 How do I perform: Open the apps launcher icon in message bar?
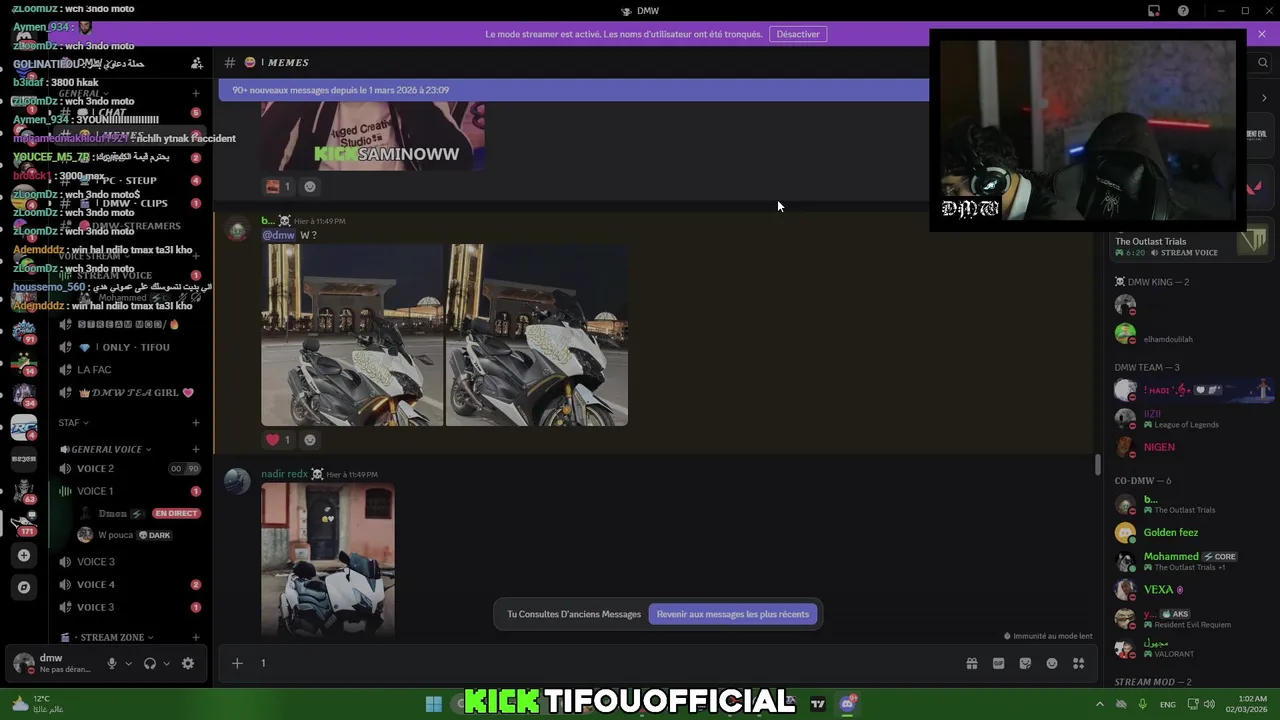[1079, 663]
